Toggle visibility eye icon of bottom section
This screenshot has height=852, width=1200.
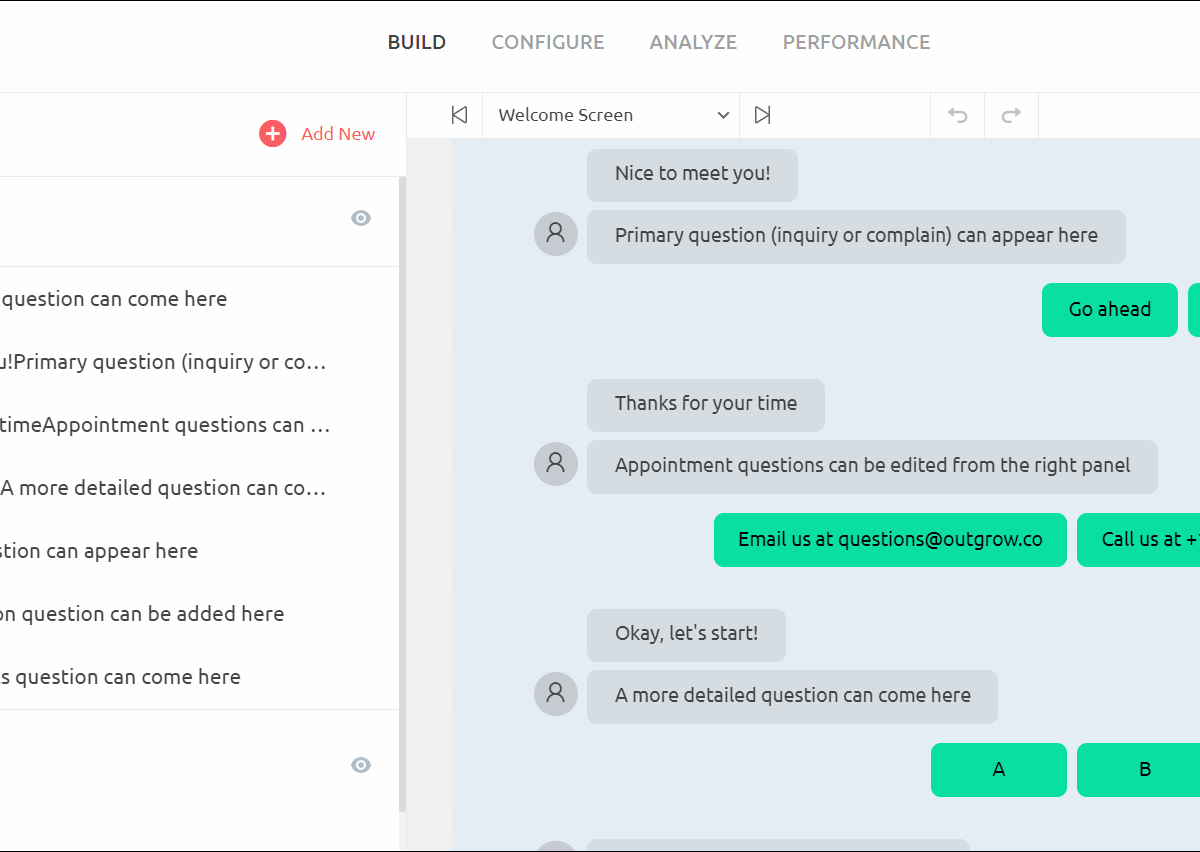[361, 765]
